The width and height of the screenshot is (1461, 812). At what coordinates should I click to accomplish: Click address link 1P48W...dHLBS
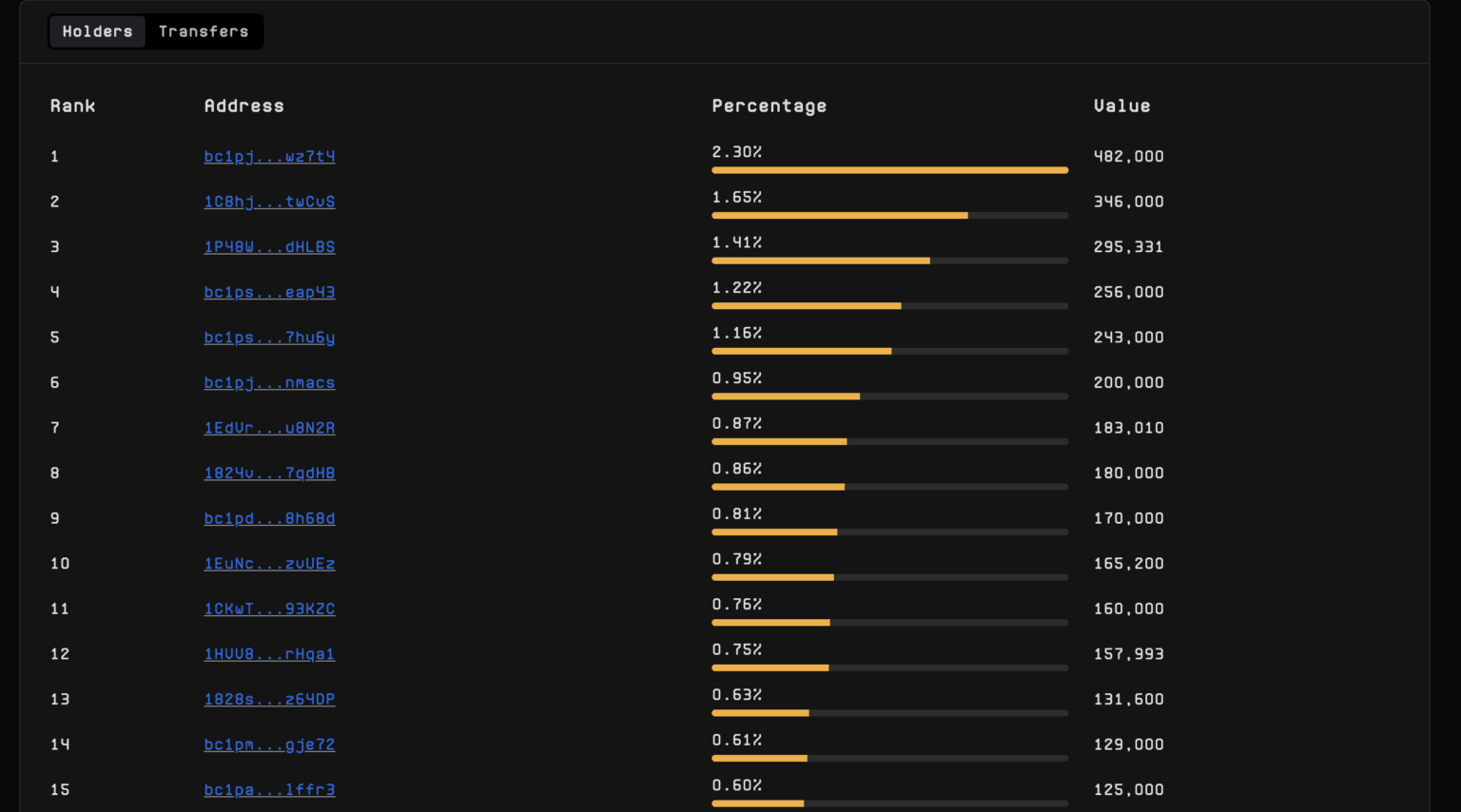click(x=269, y=246)
